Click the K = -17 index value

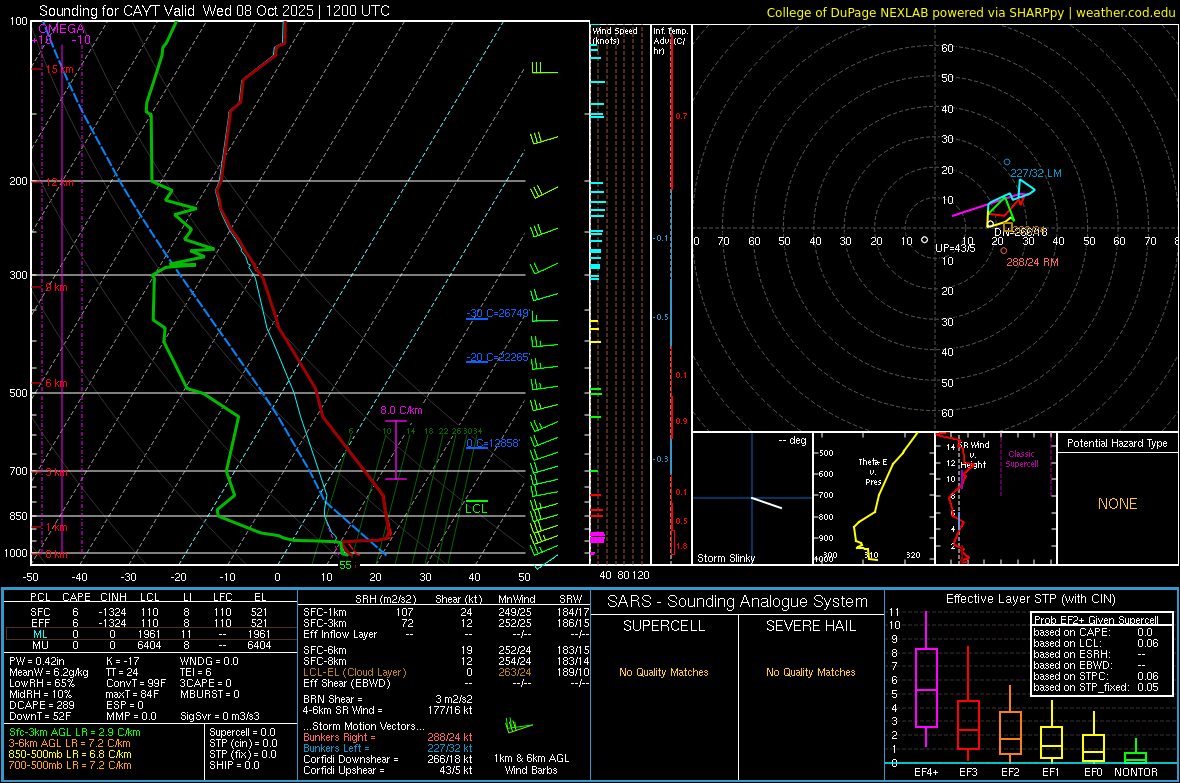[123, 661]
